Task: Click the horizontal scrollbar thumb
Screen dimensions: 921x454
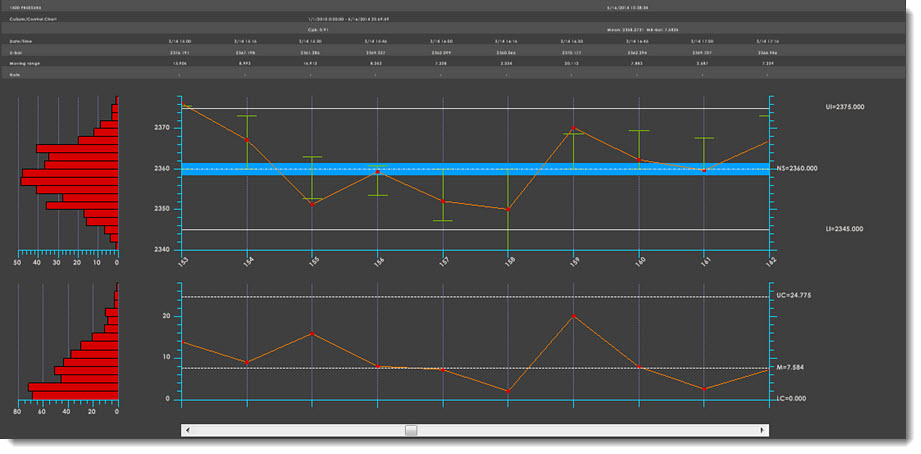Action: click(410, 430)
